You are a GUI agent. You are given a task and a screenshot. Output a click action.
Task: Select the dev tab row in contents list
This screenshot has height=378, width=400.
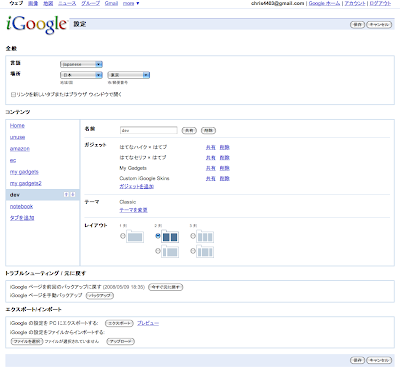pyautogui.click(x=42, y=195)
